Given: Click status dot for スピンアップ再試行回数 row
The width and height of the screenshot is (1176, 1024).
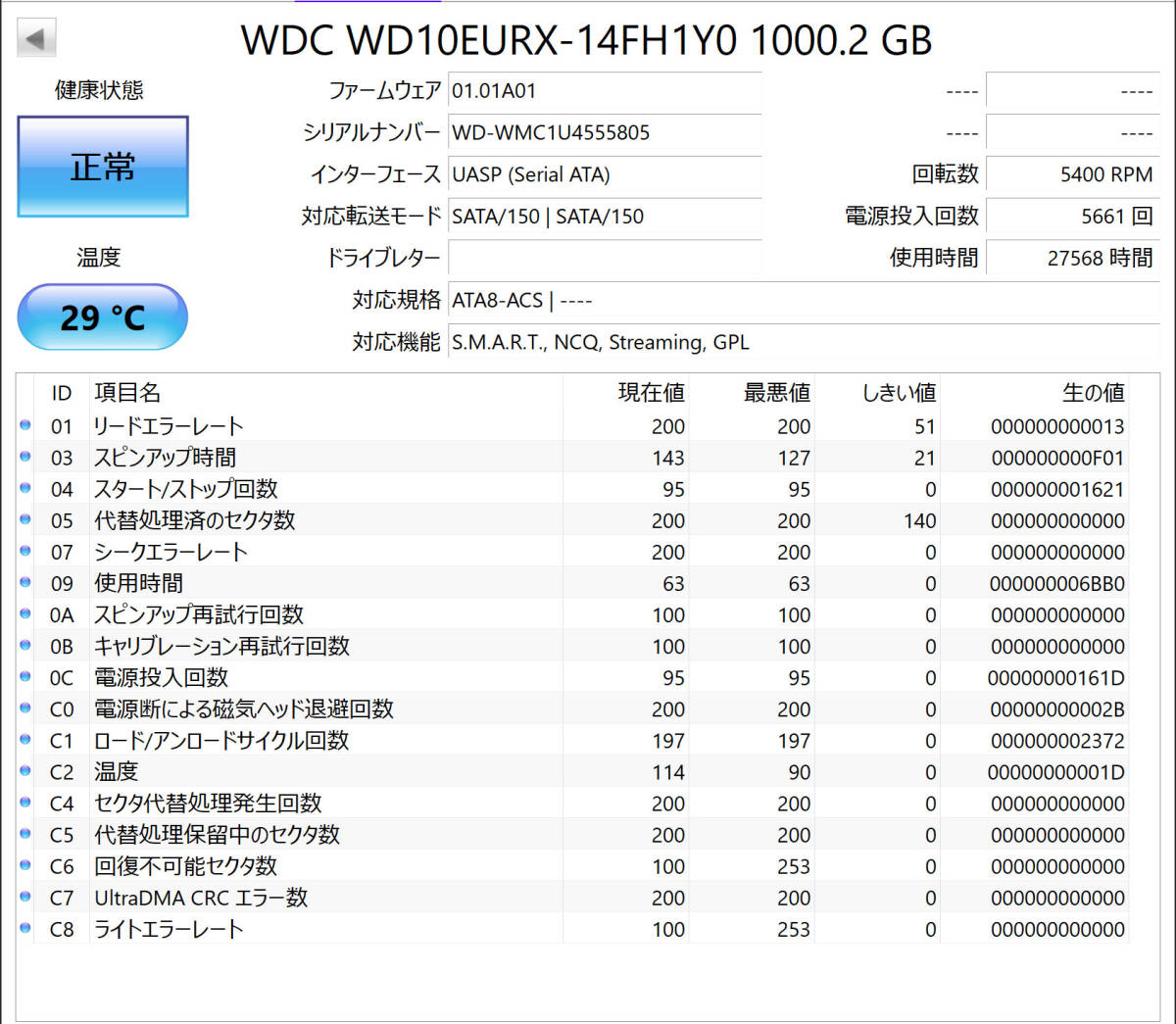Looking at the screenshot, I should coord(25,613).
